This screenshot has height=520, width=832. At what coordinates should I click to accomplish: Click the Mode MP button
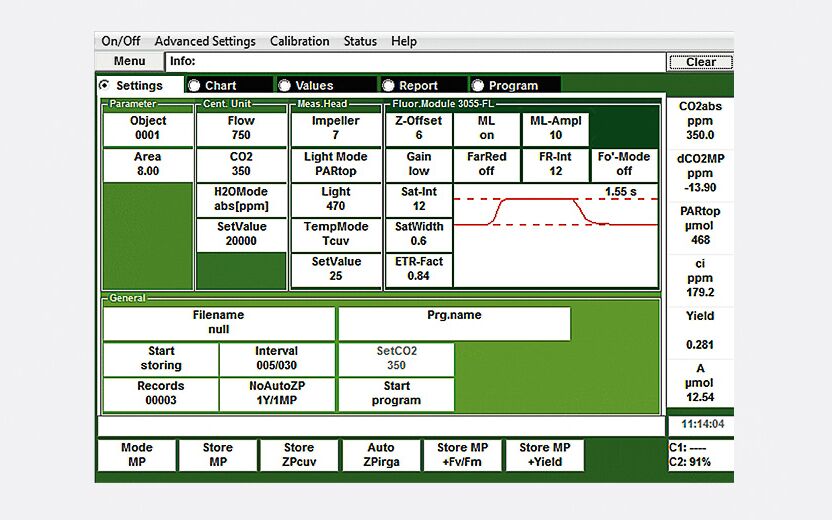coord(136,455)
